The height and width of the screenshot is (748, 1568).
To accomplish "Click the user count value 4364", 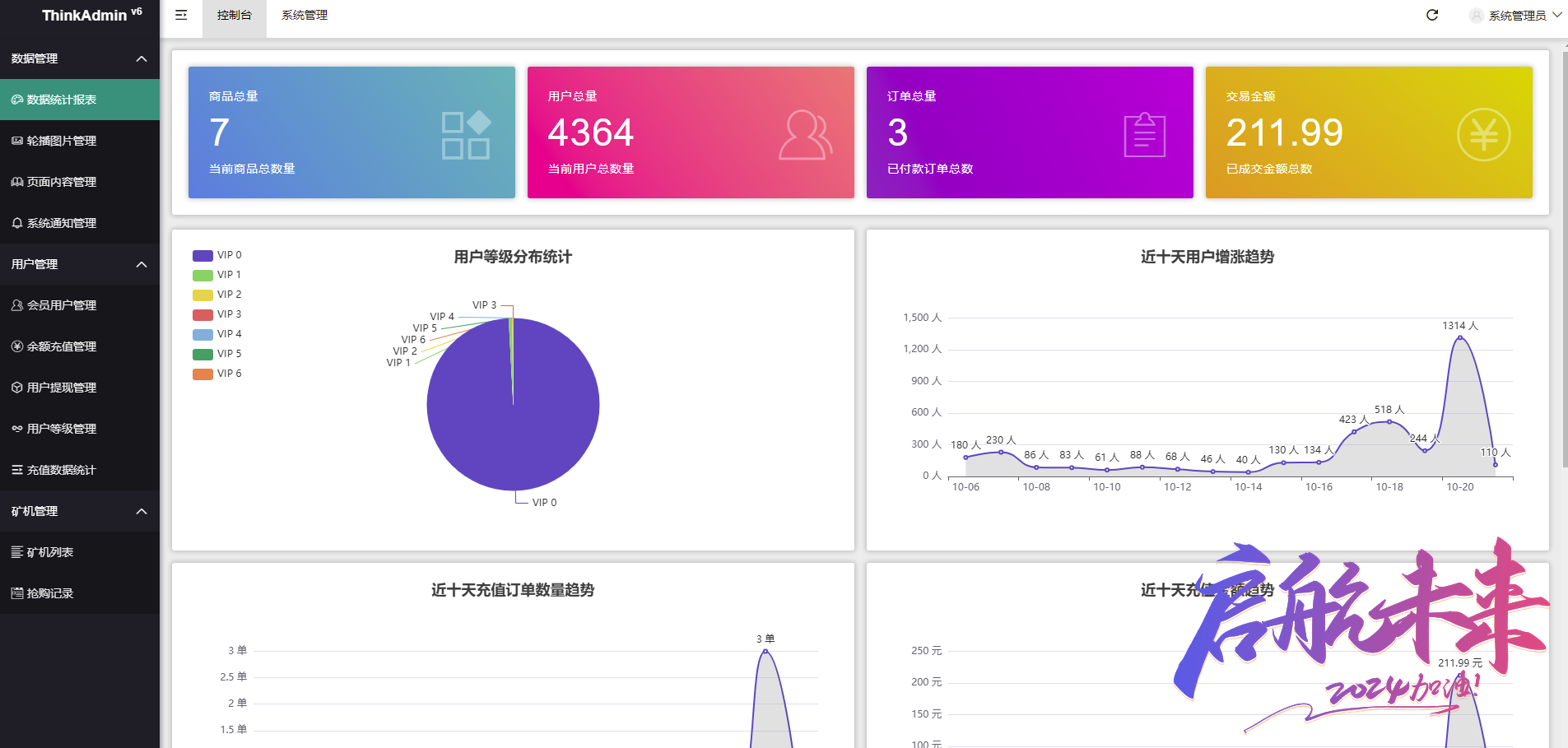I will coord(591,132).
